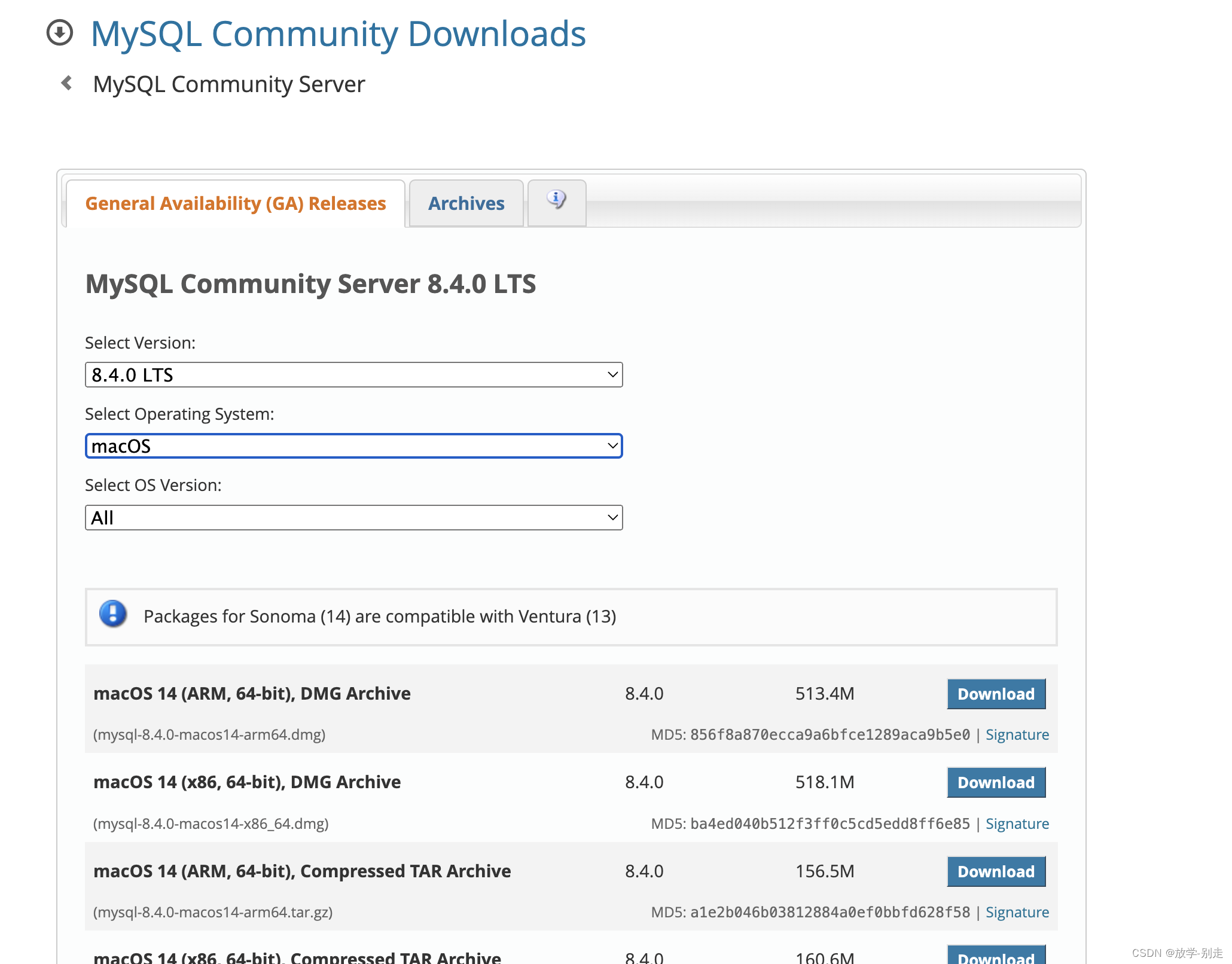Click MySQL Community Server breadcrumb text
The height and width of the screenshot is (964, 1232).
[x=229, y=84]
